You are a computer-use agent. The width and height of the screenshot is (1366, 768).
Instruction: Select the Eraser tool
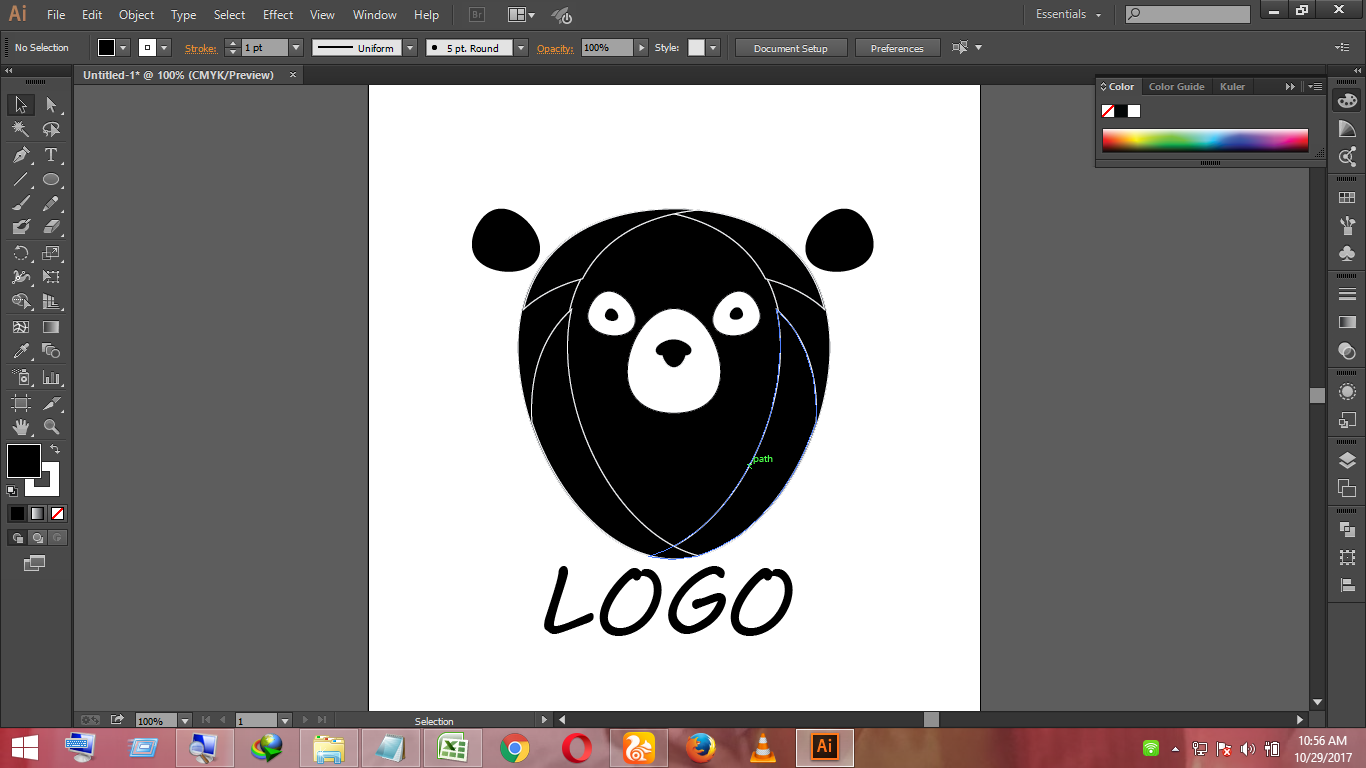pyautogui.click(x=52, y=228)
